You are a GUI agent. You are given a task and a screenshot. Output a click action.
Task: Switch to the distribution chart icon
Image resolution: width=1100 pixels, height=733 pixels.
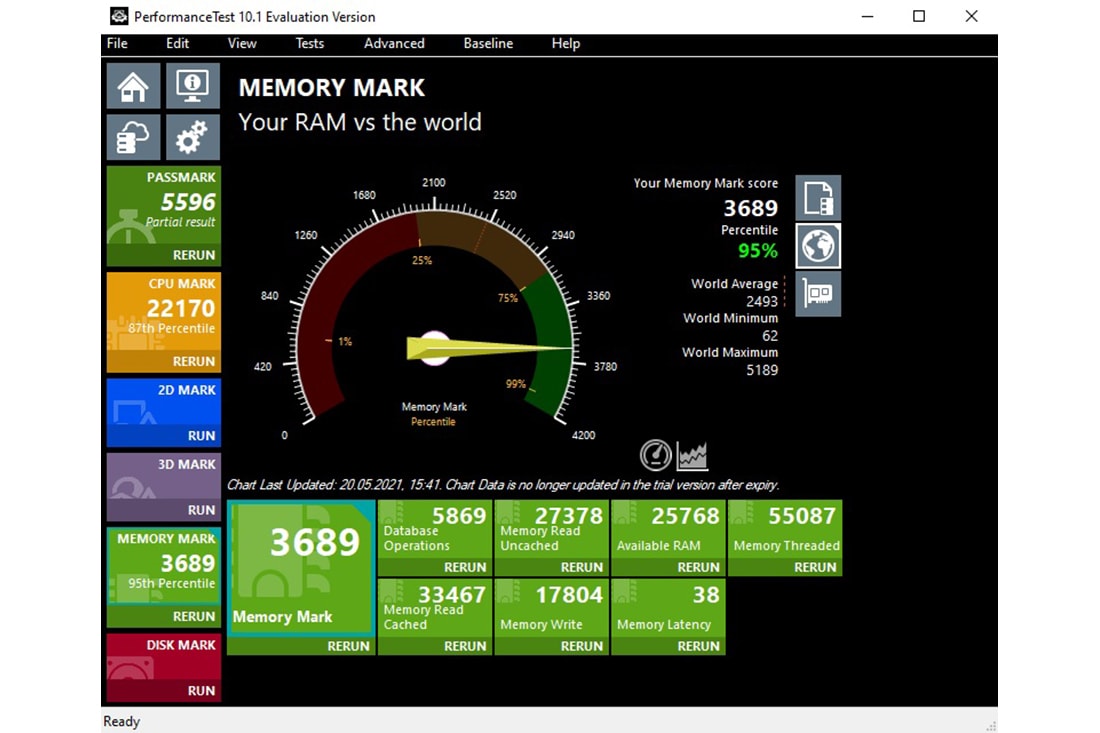(x=692, y=456)
